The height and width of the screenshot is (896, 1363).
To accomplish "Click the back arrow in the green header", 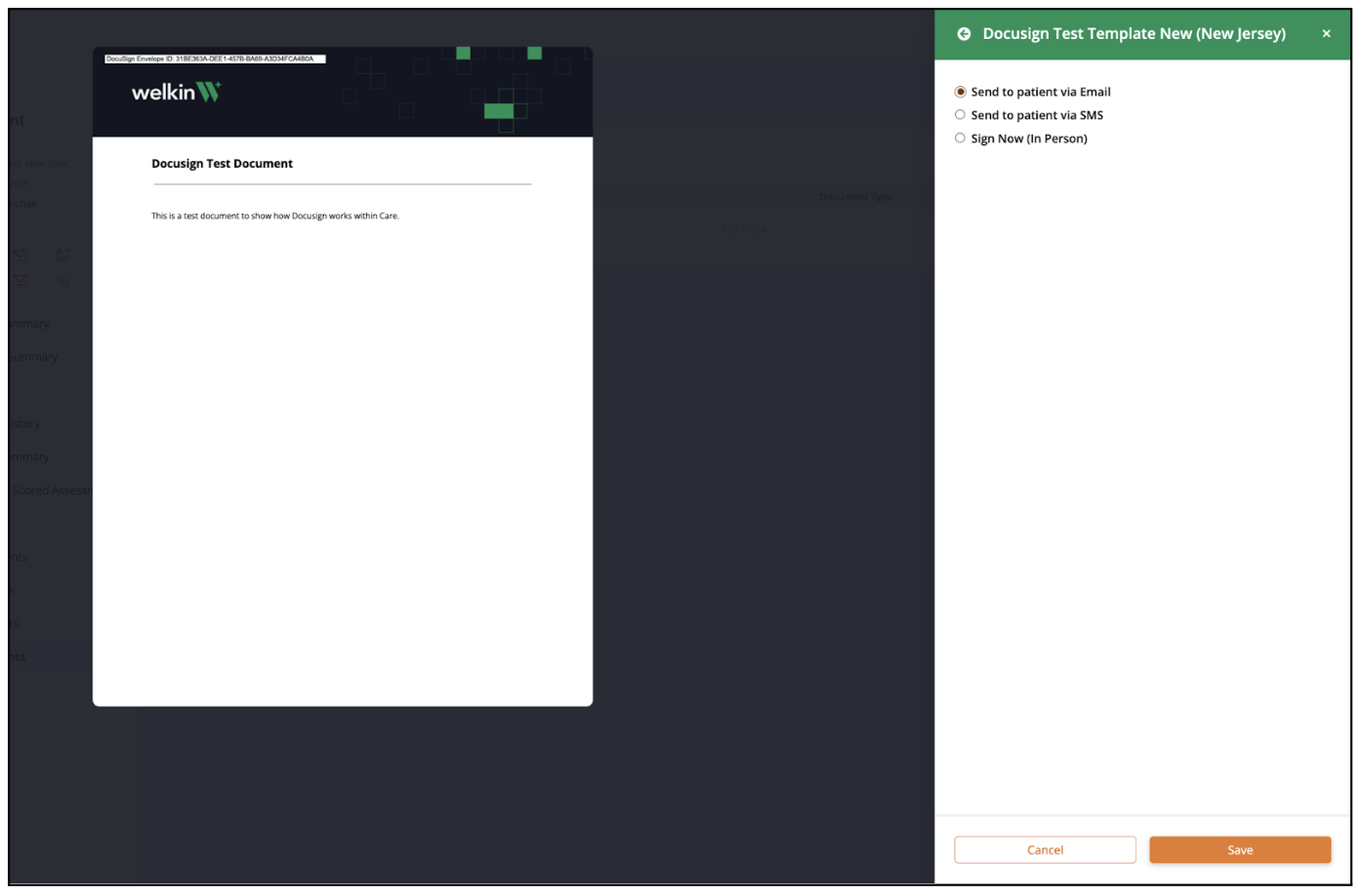I will coord(964,33).
